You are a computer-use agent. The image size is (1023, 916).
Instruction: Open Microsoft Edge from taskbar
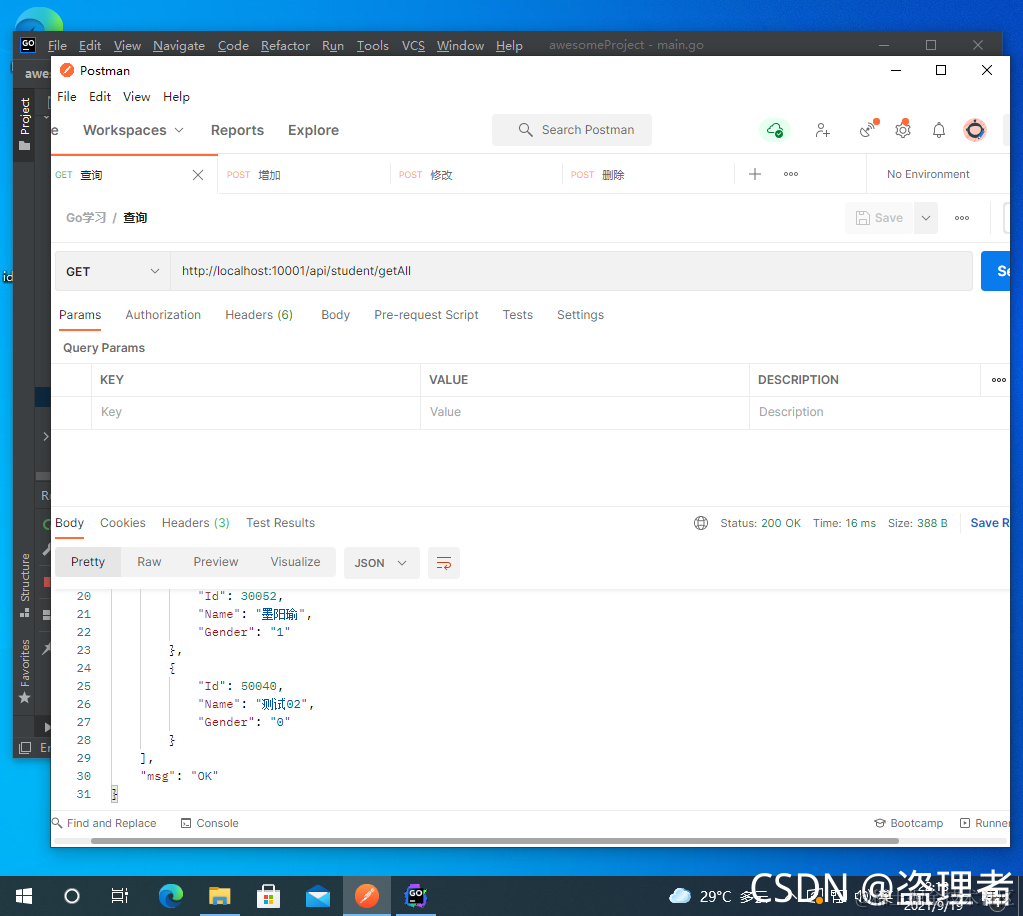click(171, 896)
